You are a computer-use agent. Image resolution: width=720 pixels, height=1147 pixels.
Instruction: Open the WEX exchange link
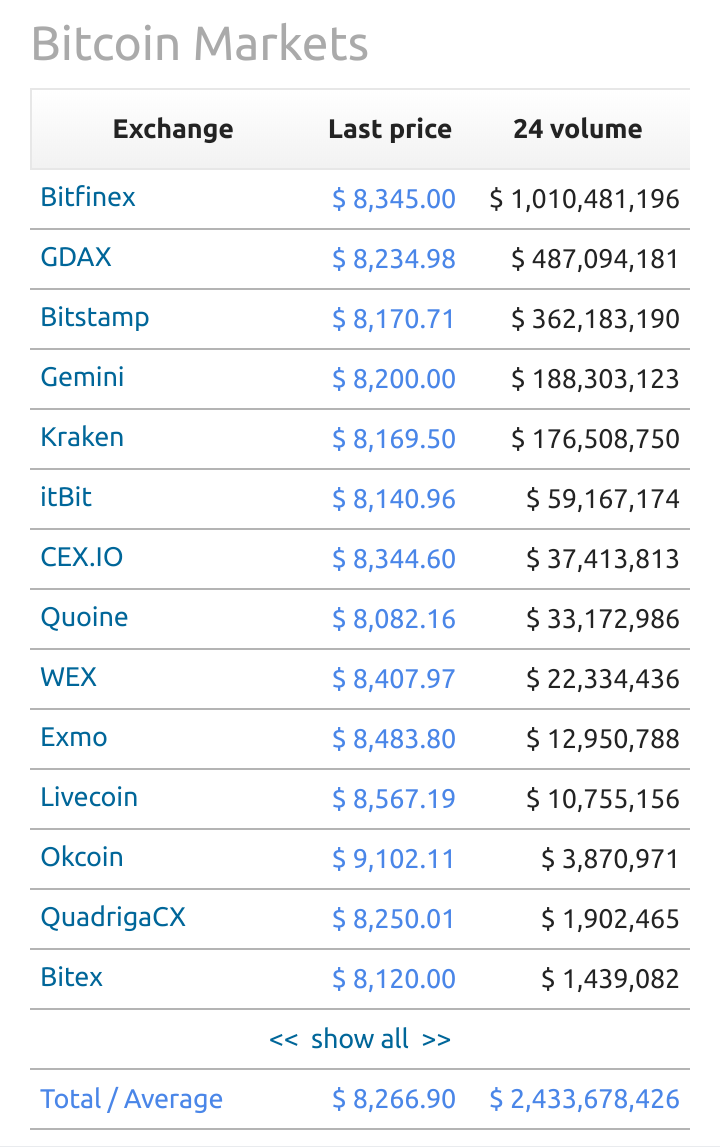click(69, 677)
